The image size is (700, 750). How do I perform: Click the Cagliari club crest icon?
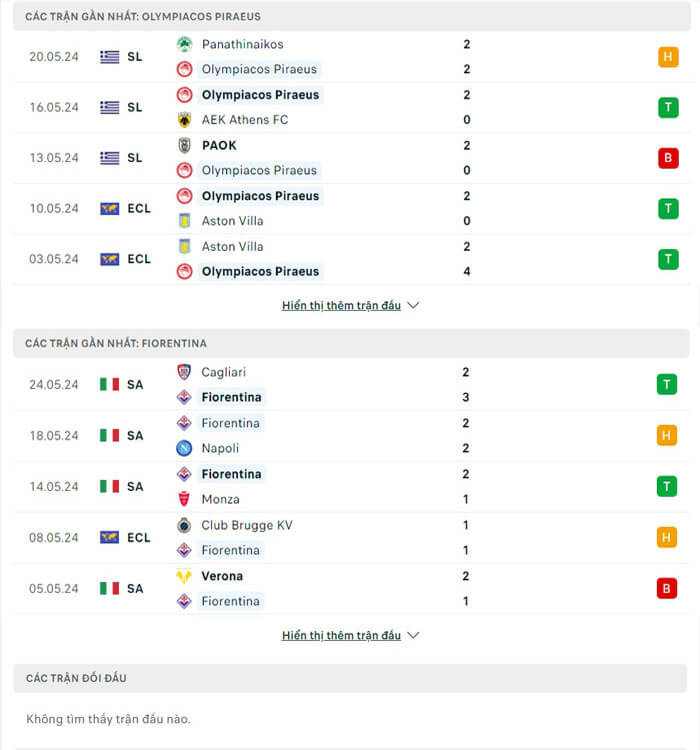pyautogui.click(x=184, y=372)
